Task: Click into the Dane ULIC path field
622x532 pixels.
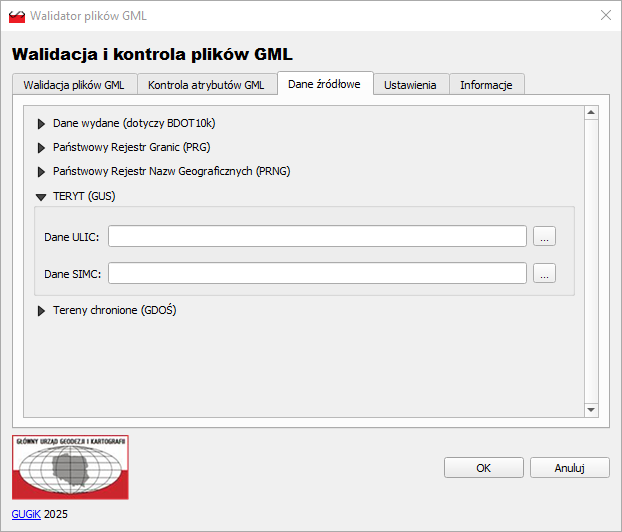Action: coord(317,237)
